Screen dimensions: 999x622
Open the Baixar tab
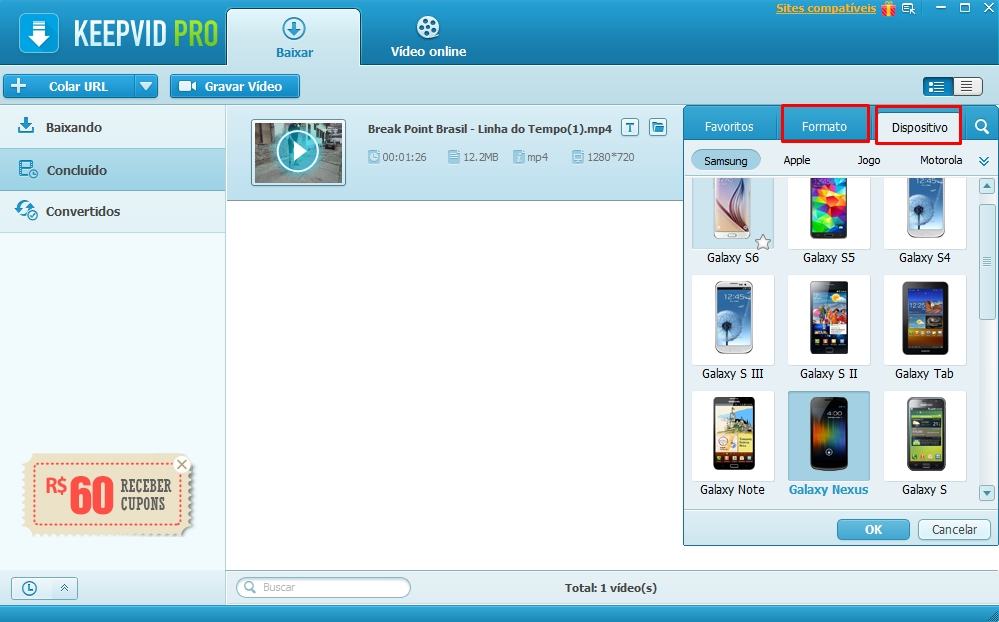point(294,37)
